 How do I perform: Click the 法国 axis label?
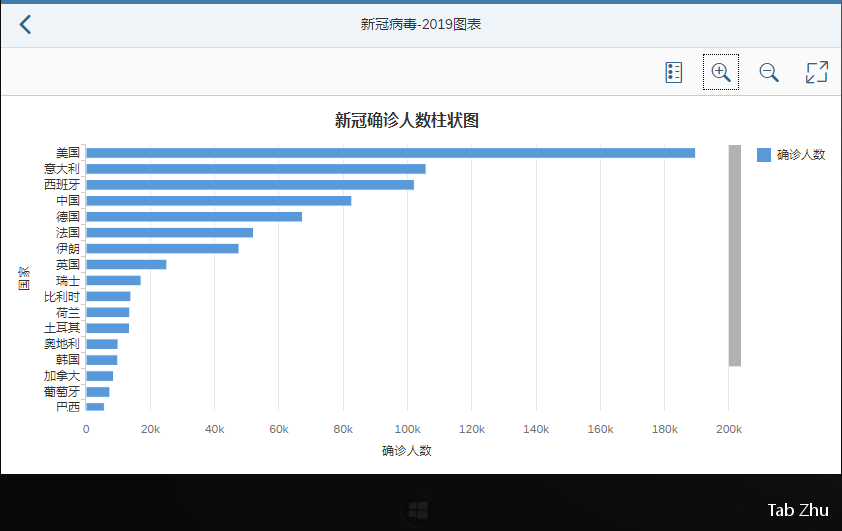68,232
